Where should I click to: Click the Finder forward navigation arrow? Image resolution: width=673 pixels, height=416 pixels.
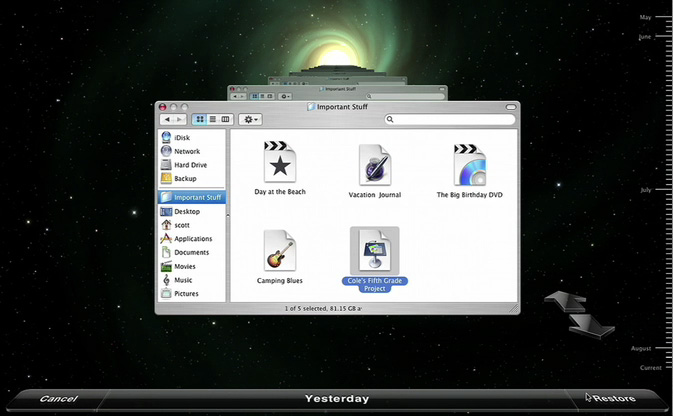click(x=179, y=119)
